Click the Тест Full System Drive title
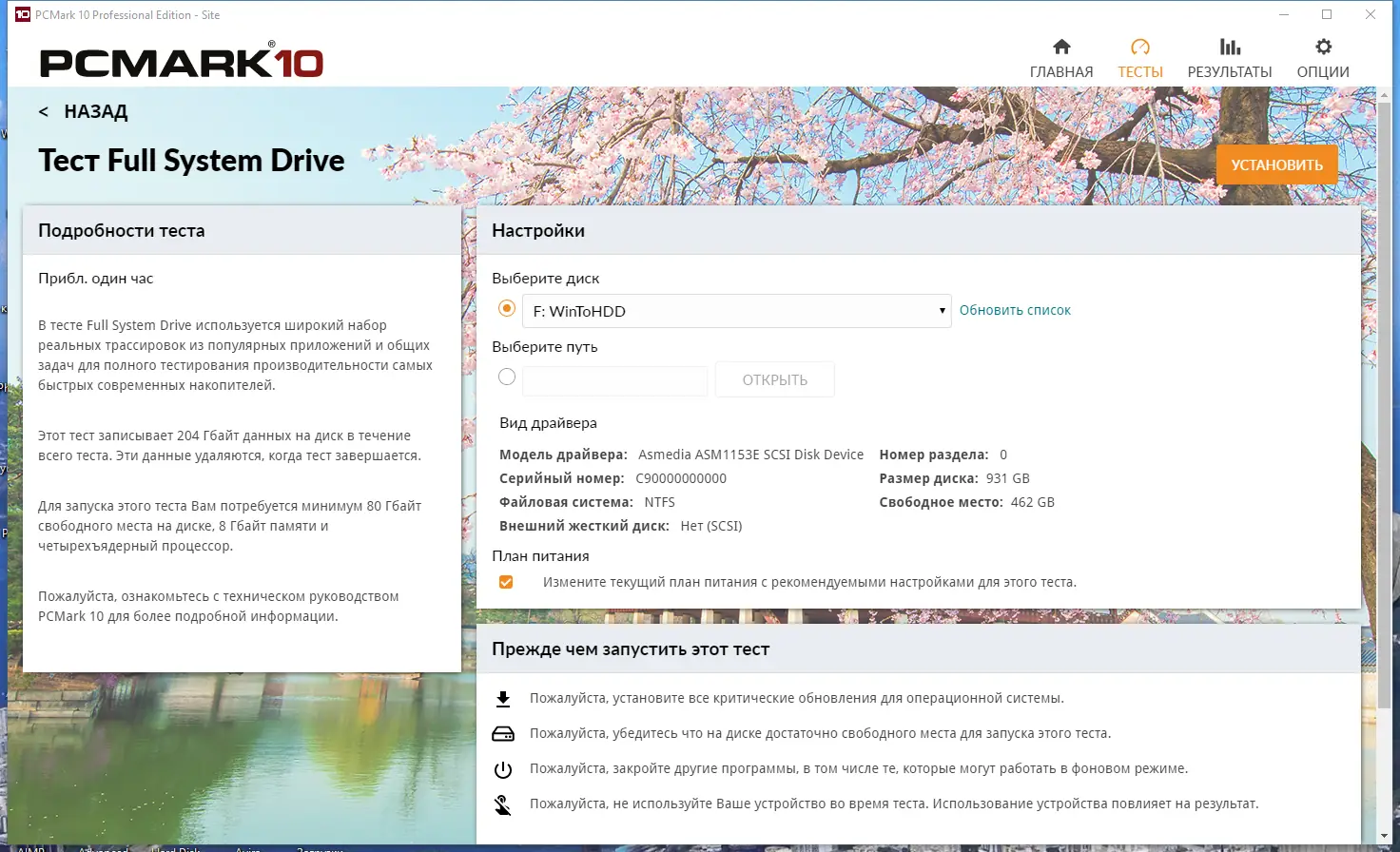The image size is (1400, 852). [x=191, y=160]
